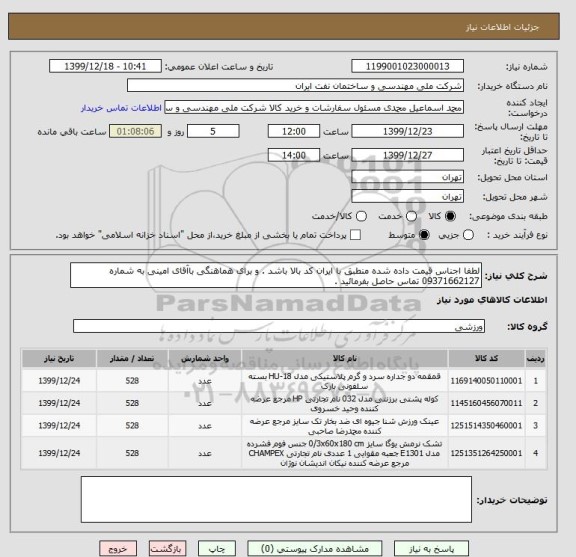Click price validity time 14:00
The width and height of the screenshot is (576, 557).
click(294, 155)
